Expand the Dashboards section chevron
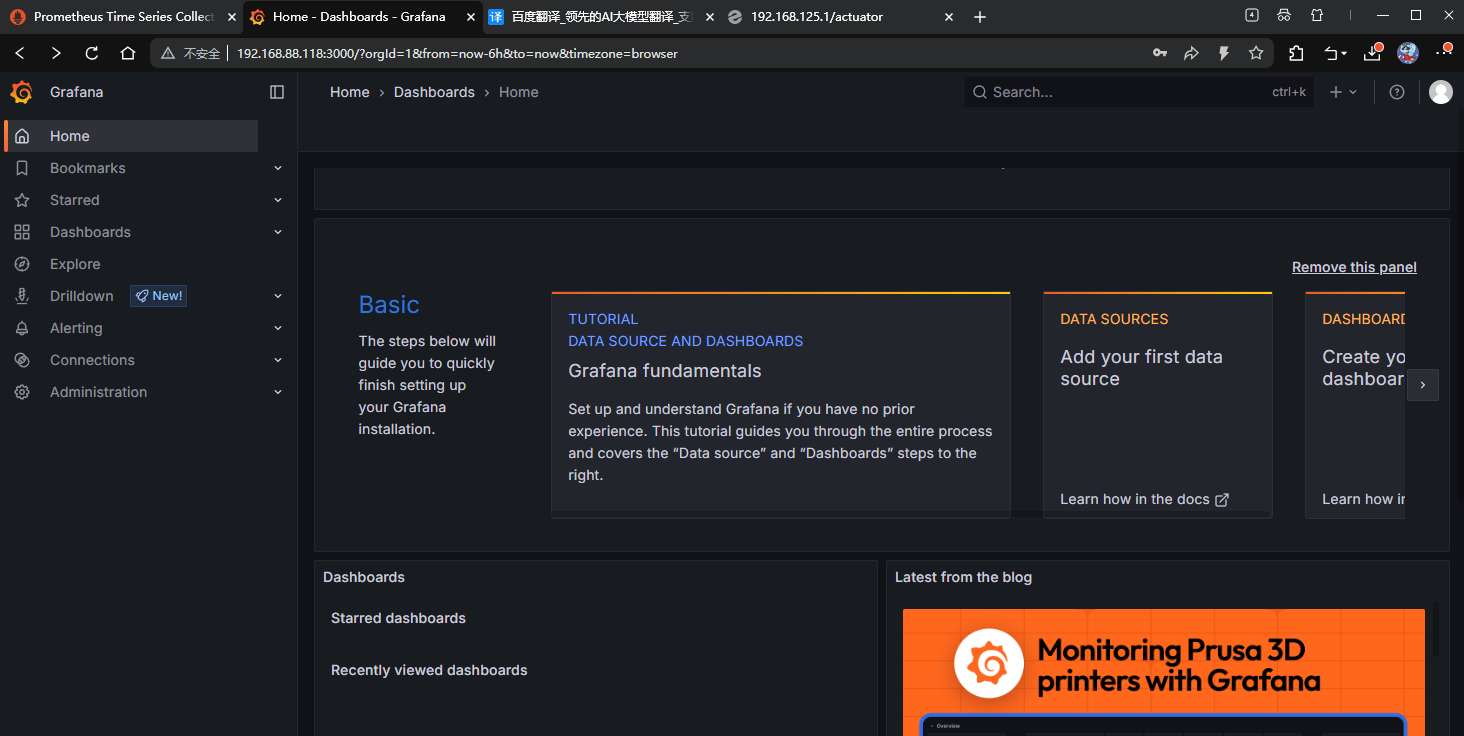Screen dimensions: 1464x736 pos(278,232)
